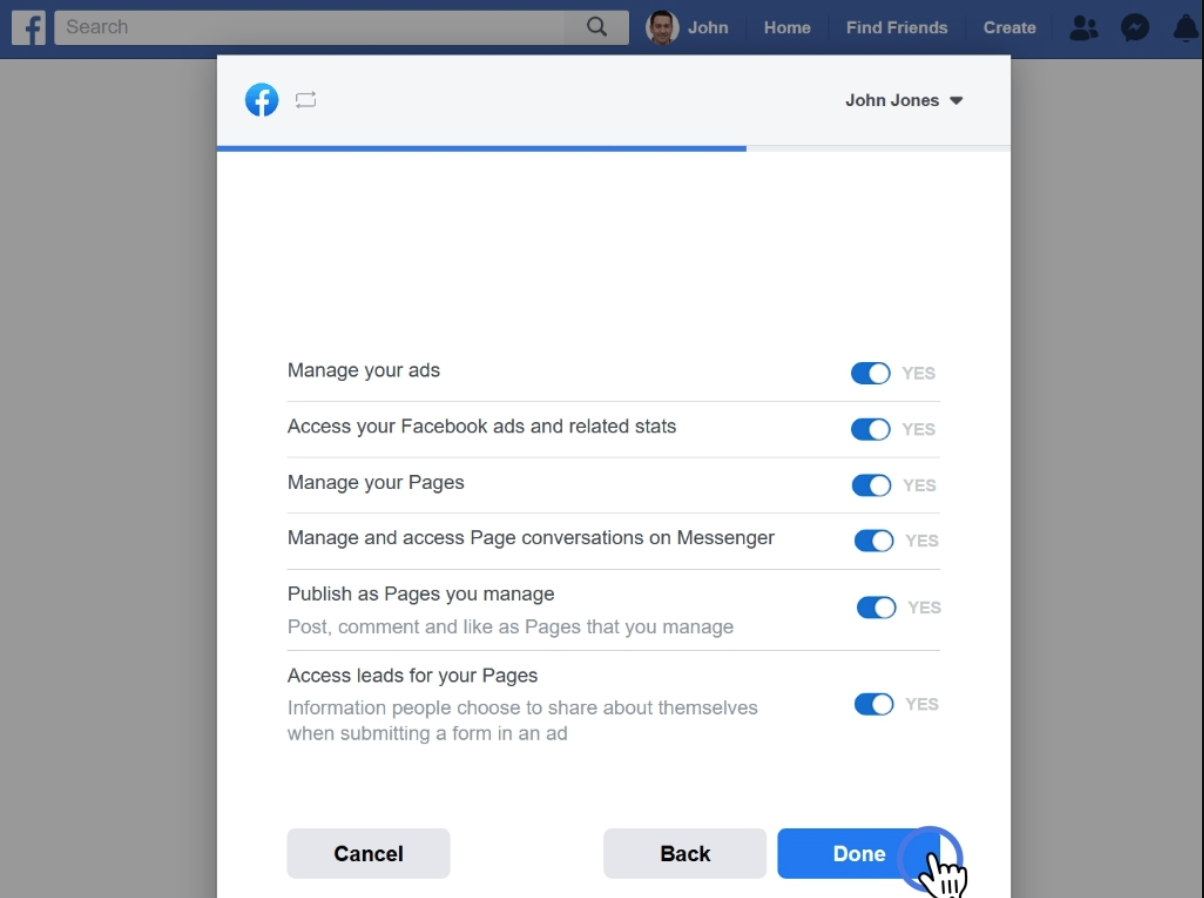Toggle Access leads for your Pages
1204x898 pixels.
[874, 704]
